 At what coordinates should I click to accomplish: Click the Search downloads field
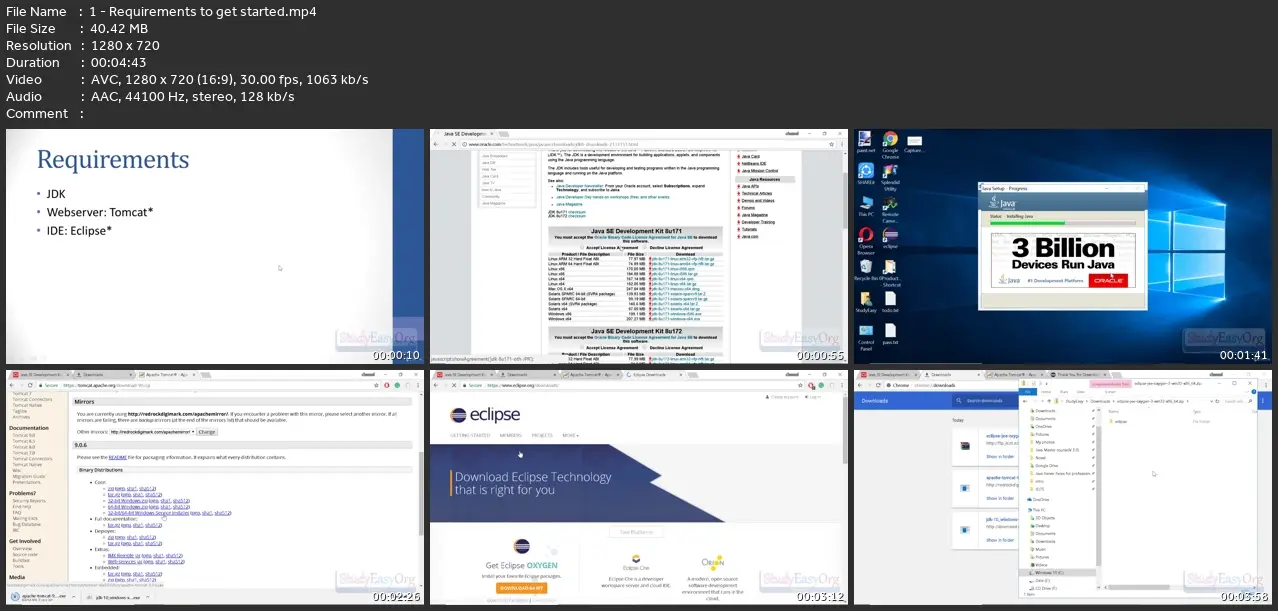click(985, 401)
